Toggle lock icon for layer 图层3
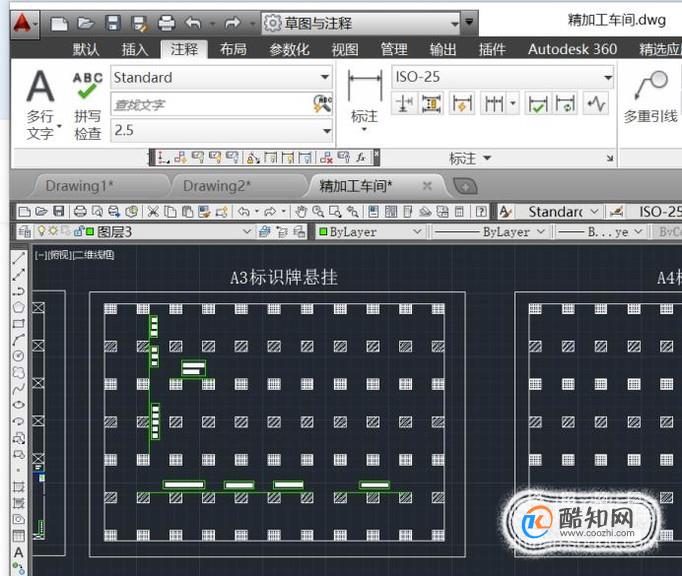This screenshot has width=682, height=576. click(79, 231)
